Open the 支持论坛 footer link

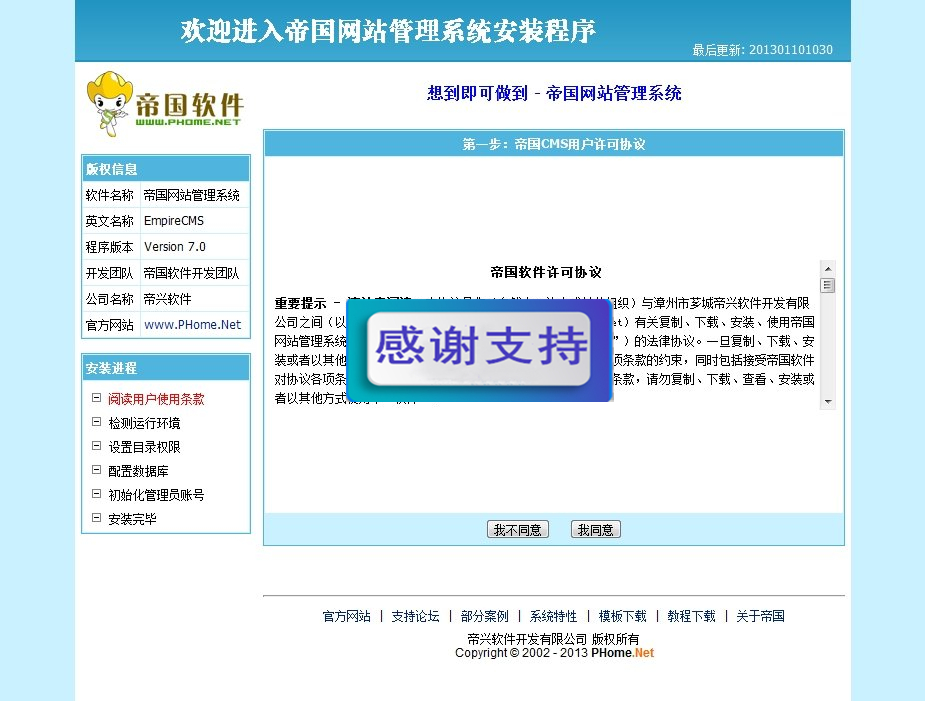click(x=415, y=616)
